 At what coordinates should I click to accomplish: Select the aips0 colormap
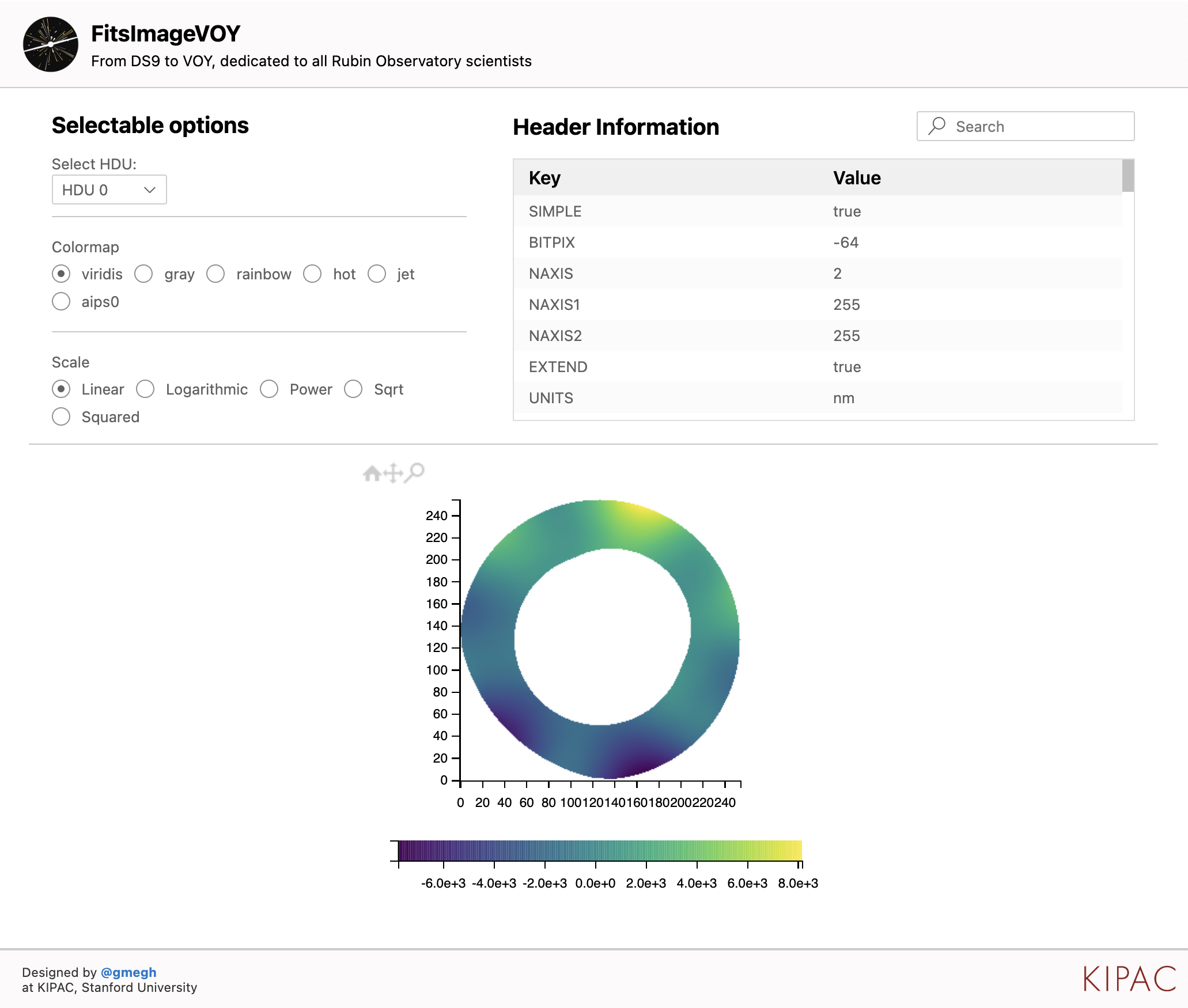[61, 301]
